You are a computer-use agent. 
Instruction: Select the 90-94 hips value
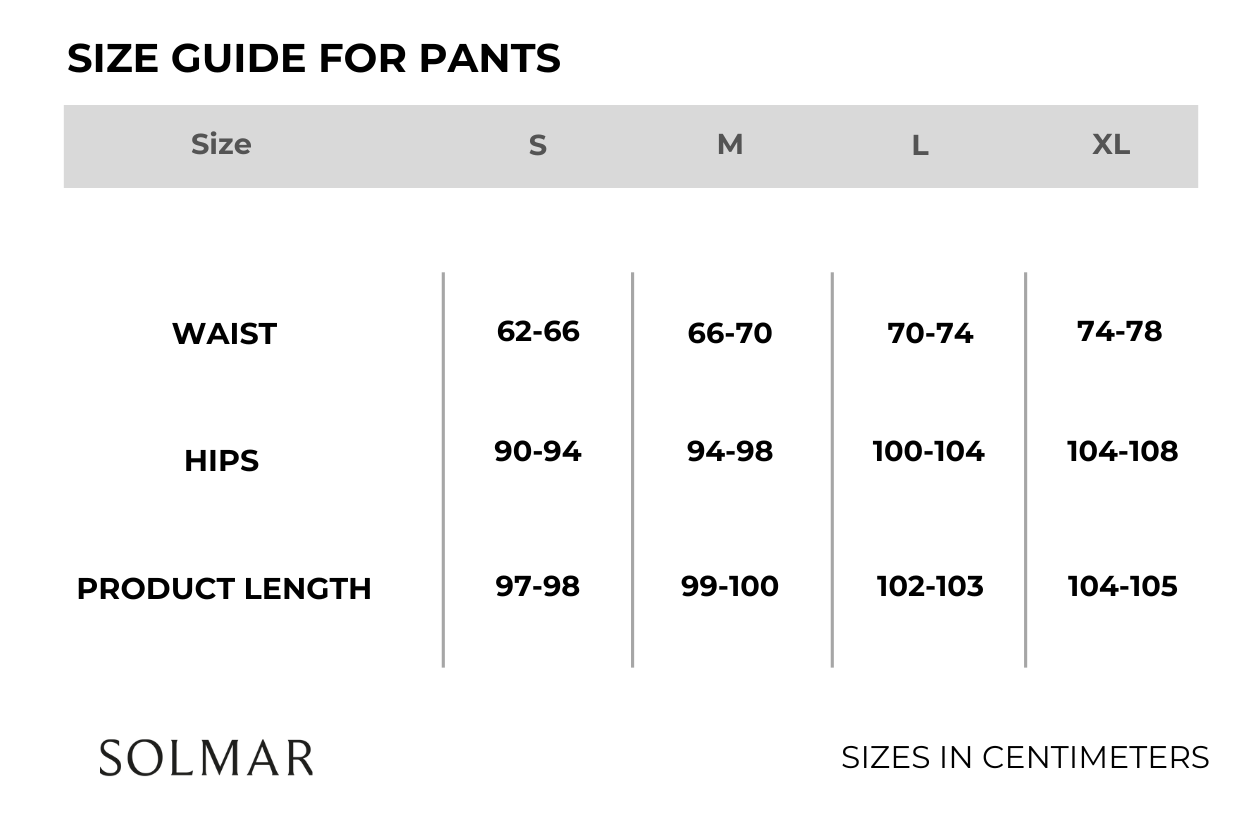538,451
